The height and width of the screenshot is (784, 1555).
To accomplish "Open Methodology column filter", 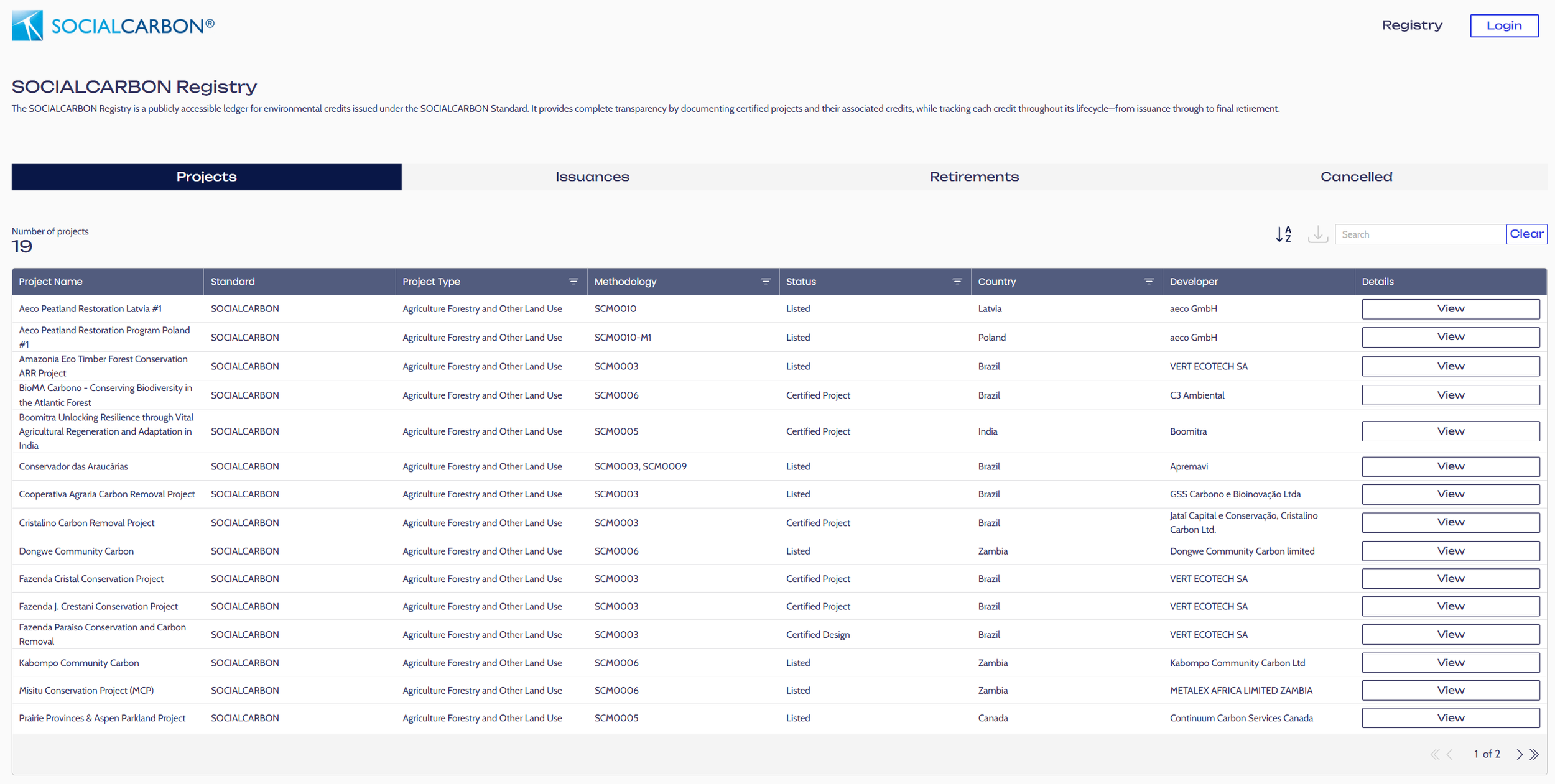I will tap(766, 282).
